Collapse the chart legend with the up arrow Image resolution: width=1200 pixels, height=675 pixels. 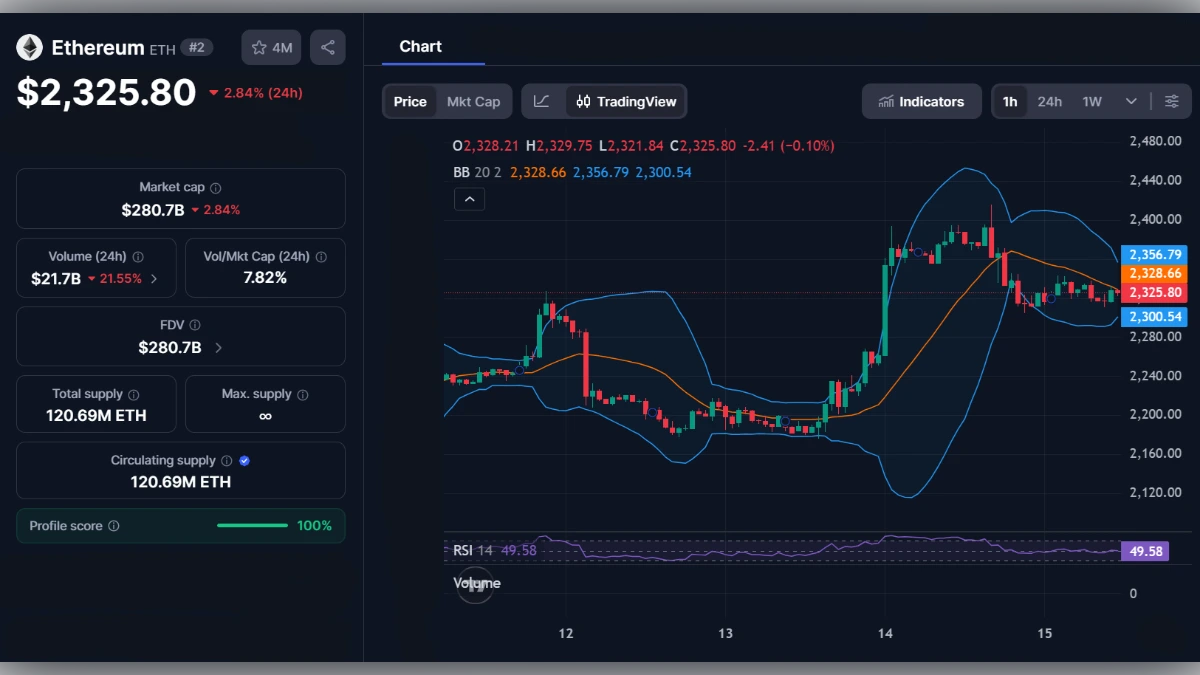[x=469, y=199]
